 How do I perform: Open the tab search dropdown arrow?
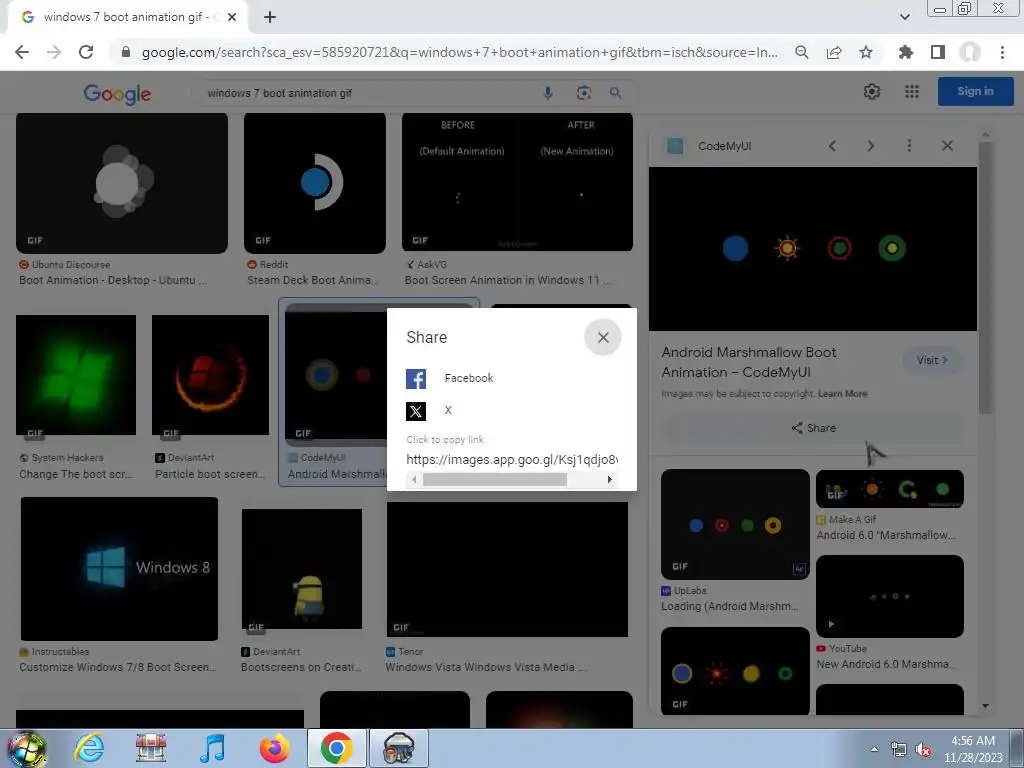click(904, 17)
